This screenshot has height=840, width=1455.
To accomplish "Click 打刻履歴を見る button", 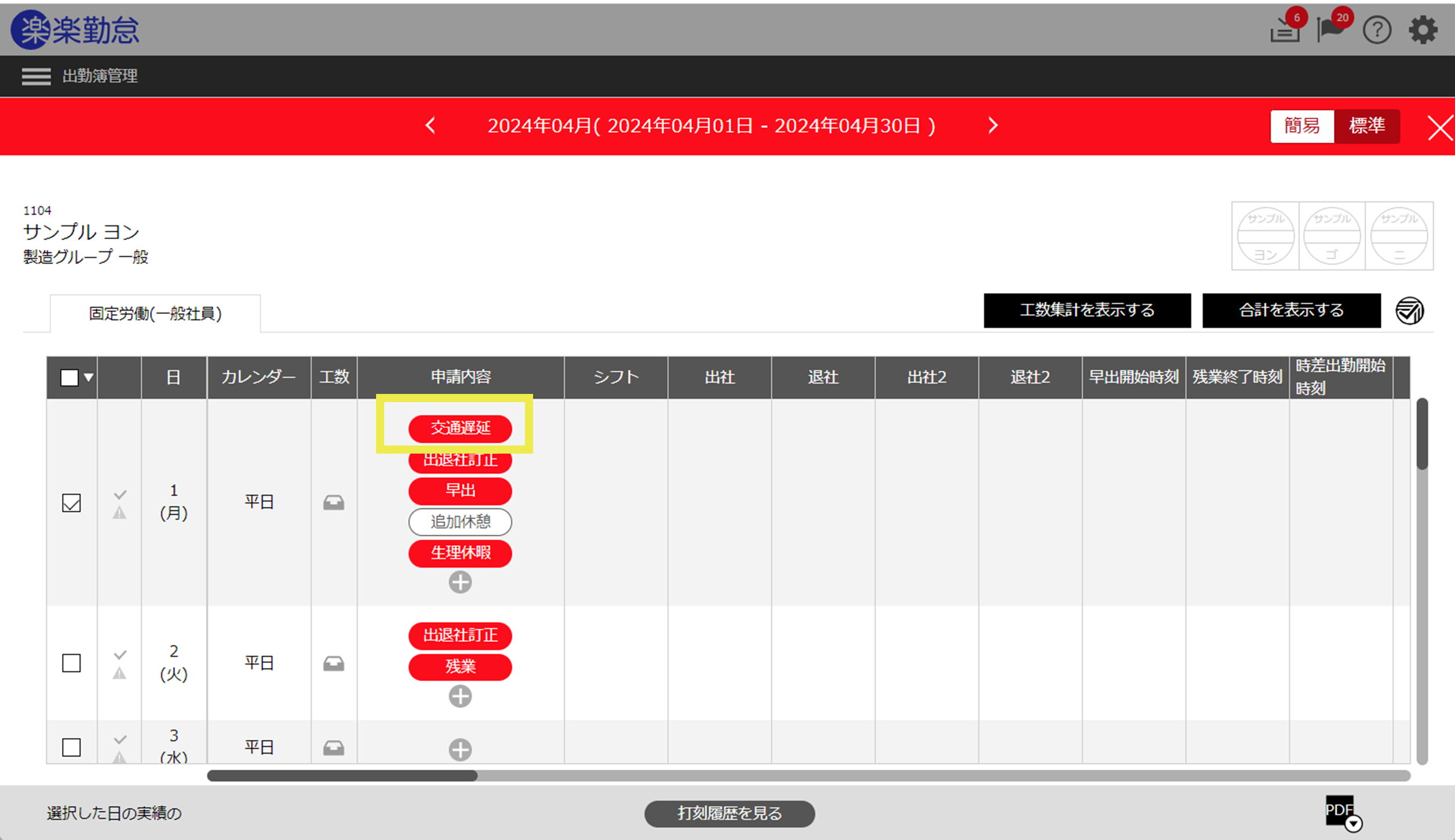I will (x=730, y=813).
